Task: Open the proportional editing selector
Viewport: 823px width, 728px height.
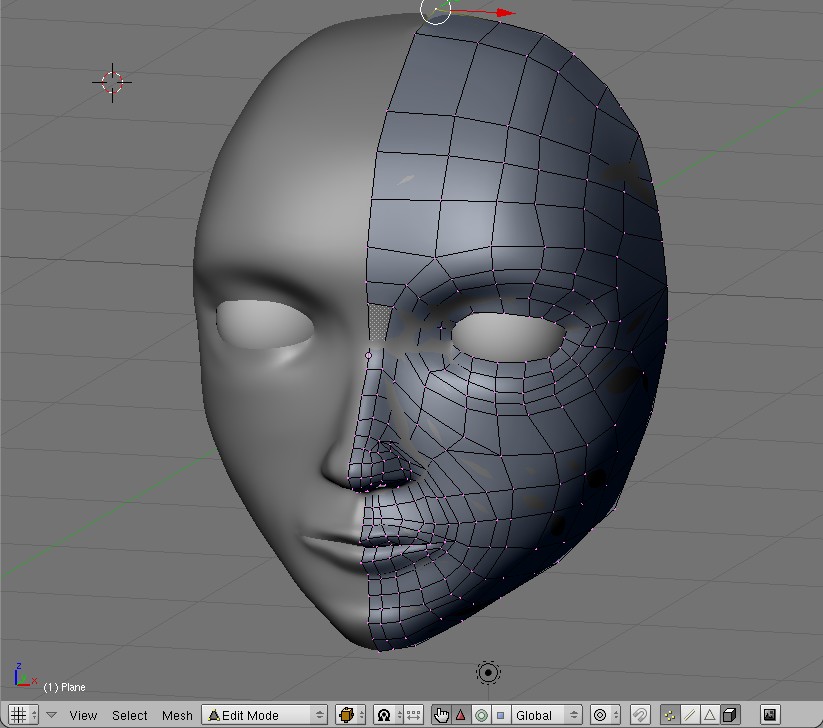Action: [x=604, y=715]
